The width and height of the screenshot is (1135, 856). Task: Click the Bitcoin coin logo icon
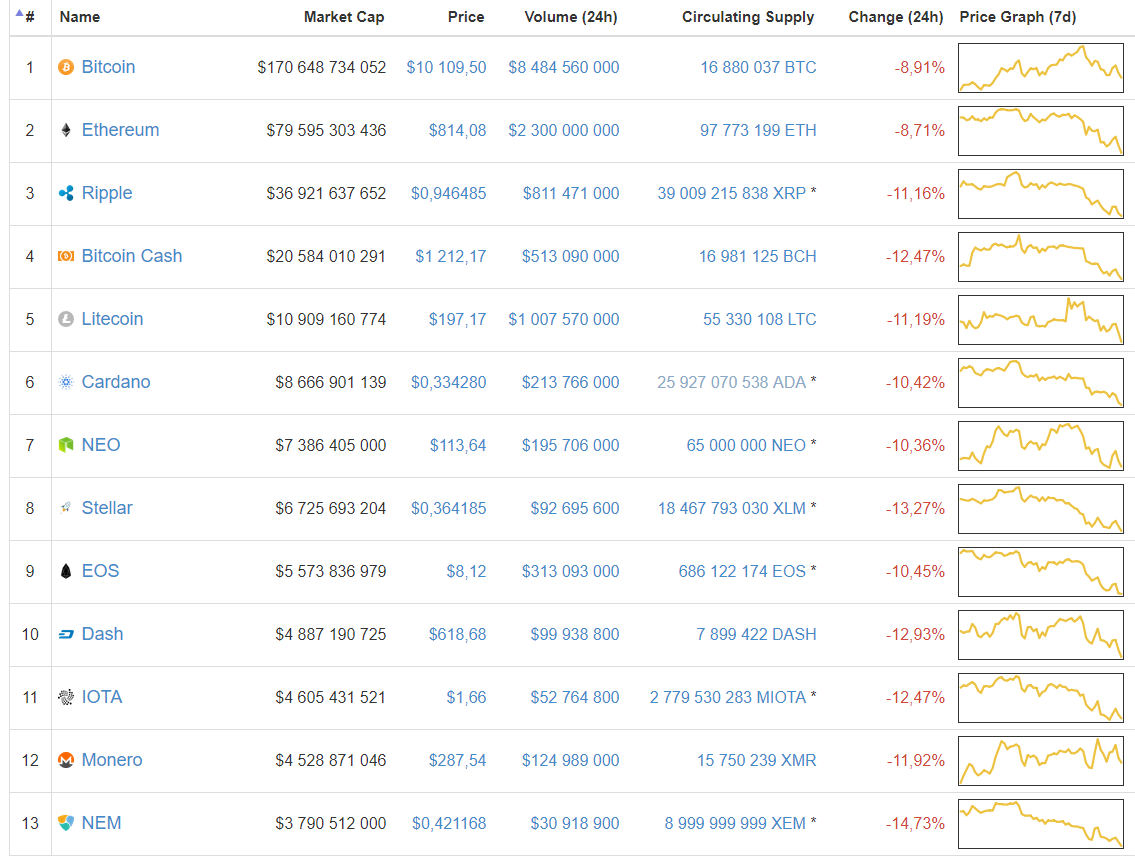(x=66, y=67)
